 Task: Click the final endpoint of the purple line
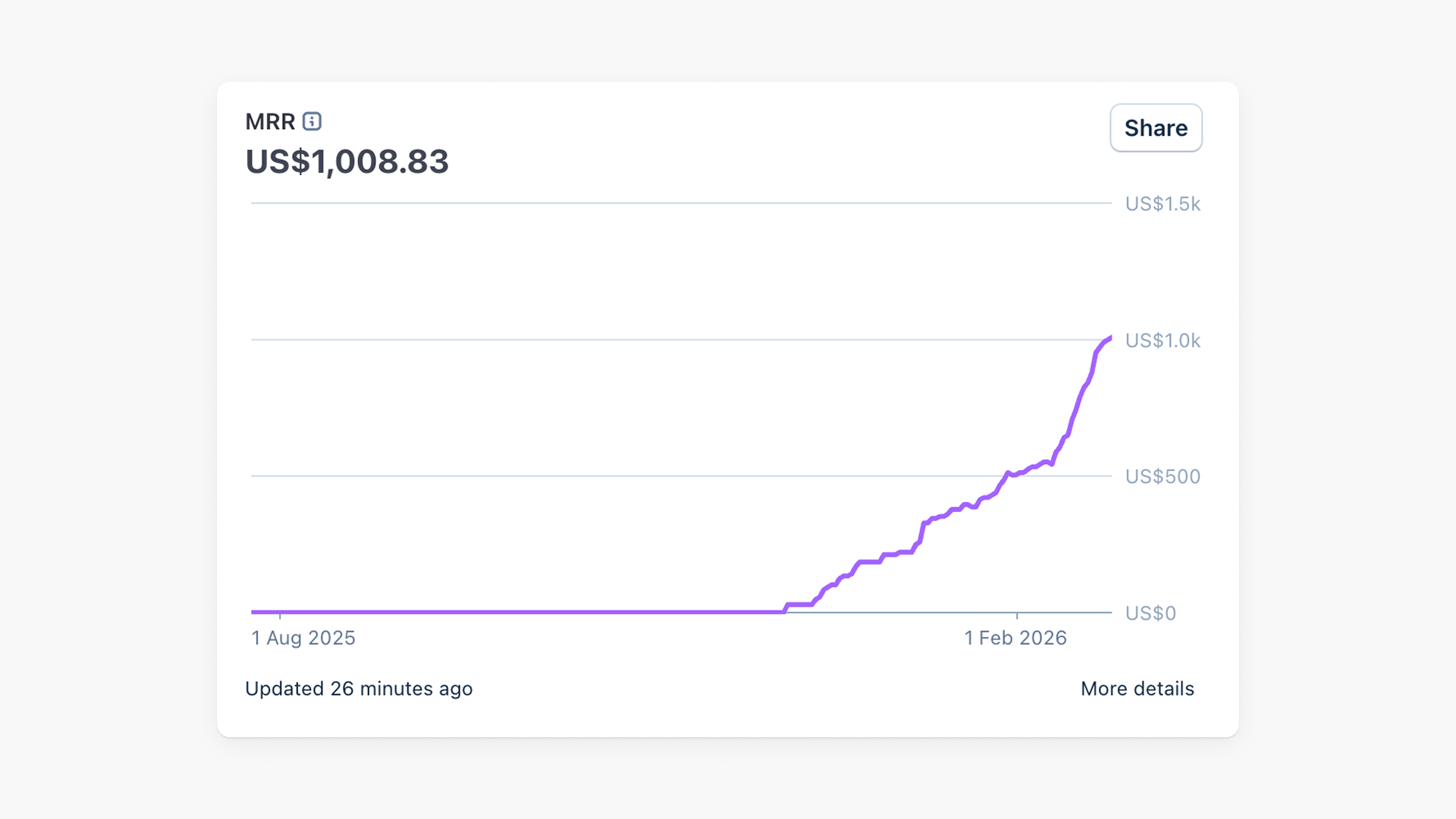[x=1110, y=337]
